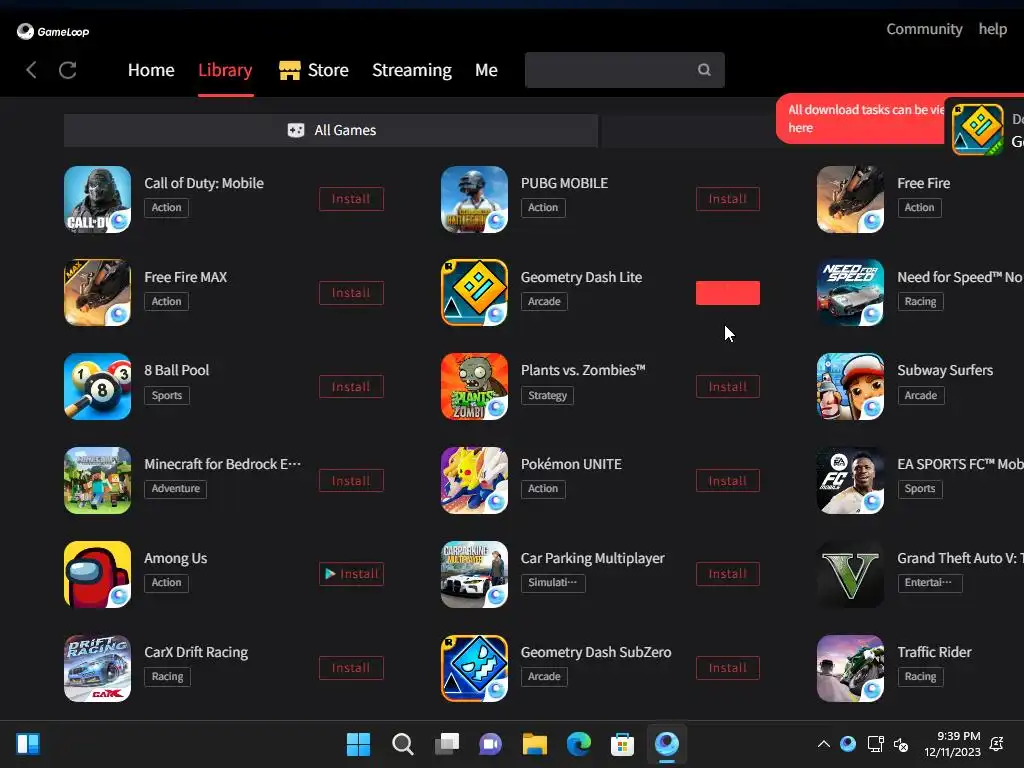
Task: Install Plants vs. Zombies
Action: click(x=728, y=387)
